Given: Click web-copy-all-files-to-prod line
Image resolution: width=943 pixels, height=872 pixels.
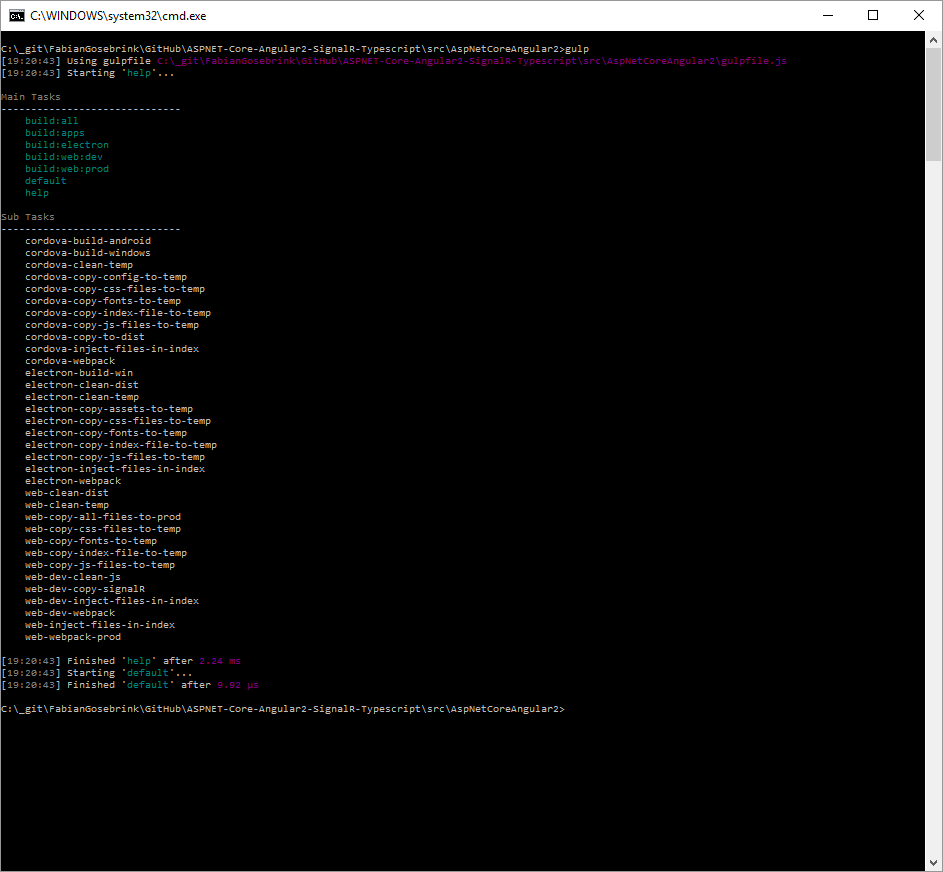Looking at the screenshot, I should point(103,517).
